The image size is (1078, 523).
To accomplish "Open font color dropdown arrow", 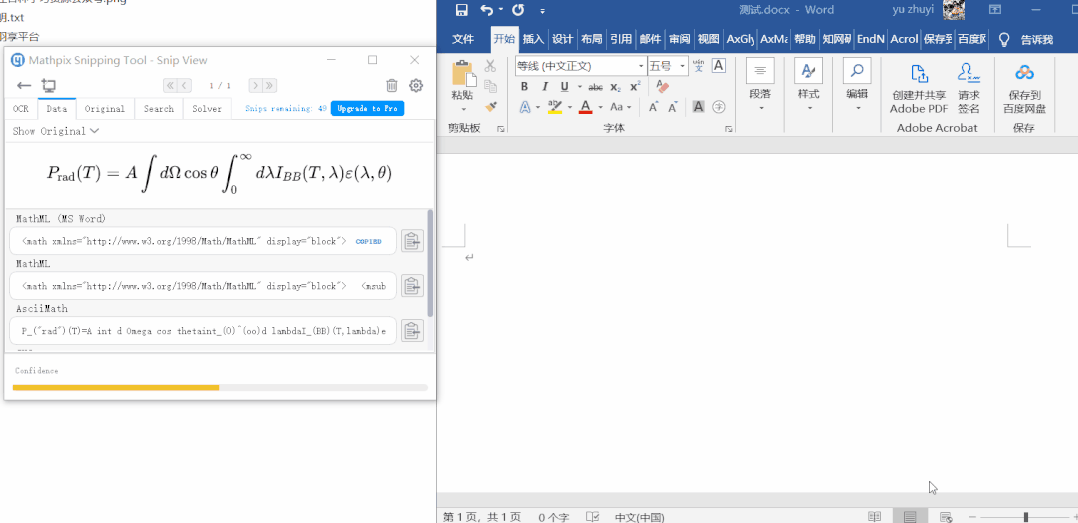I will (x=600, y=107).
